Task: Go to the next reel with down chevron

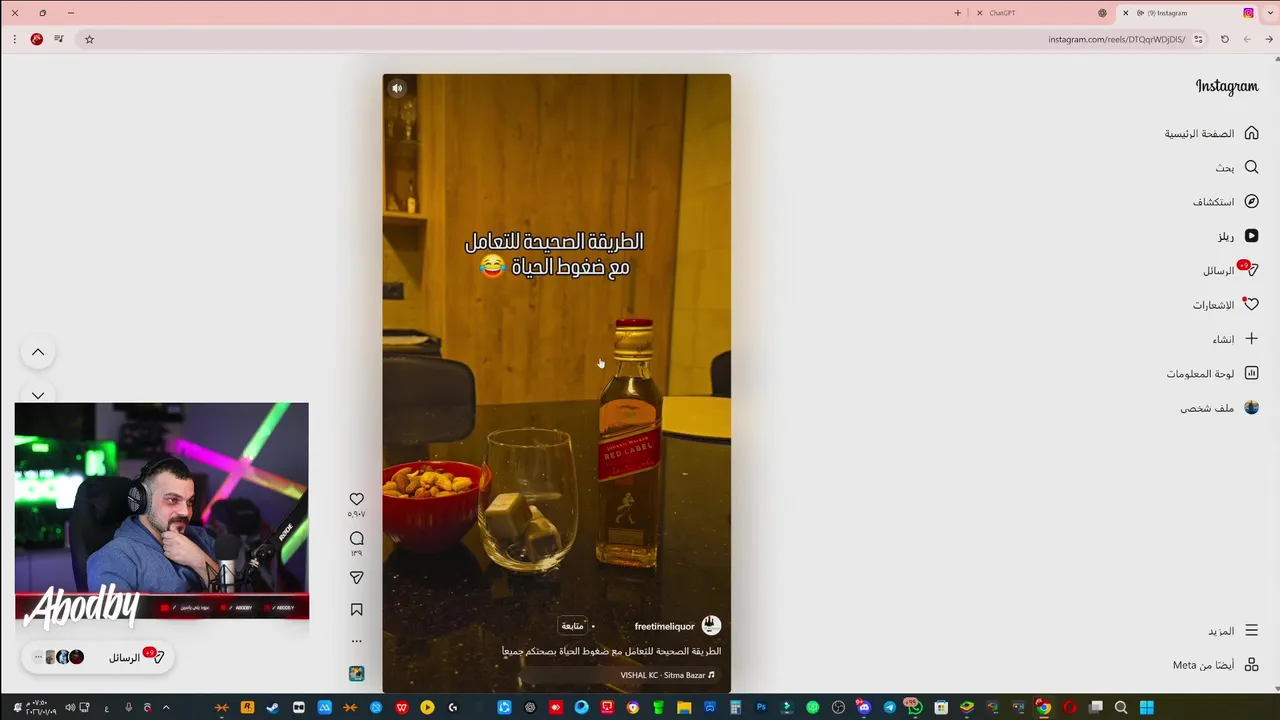Action: [x=38, y=394]
